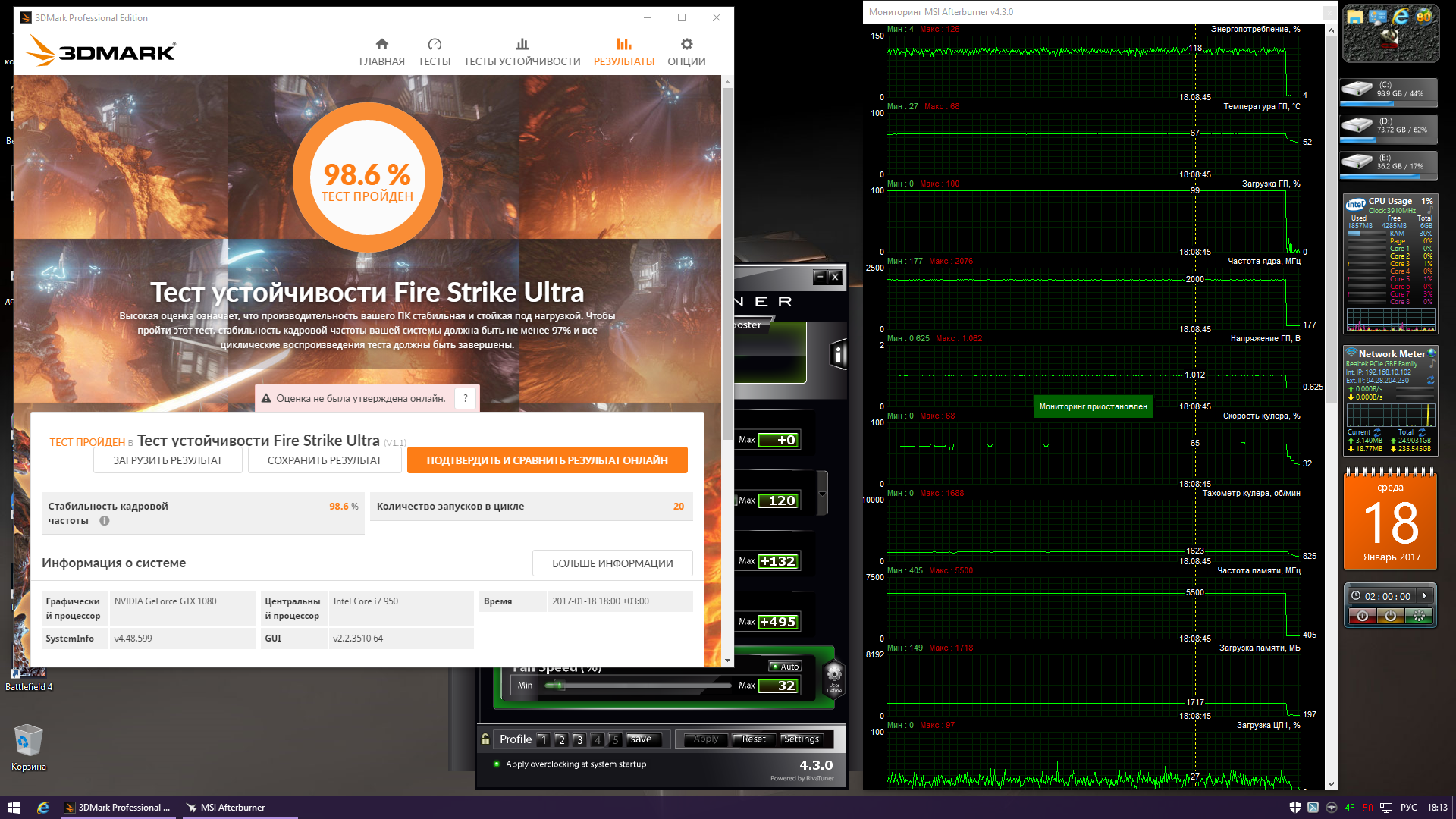Open the ОПЦИИ gear settings

(x=686, y=52)
